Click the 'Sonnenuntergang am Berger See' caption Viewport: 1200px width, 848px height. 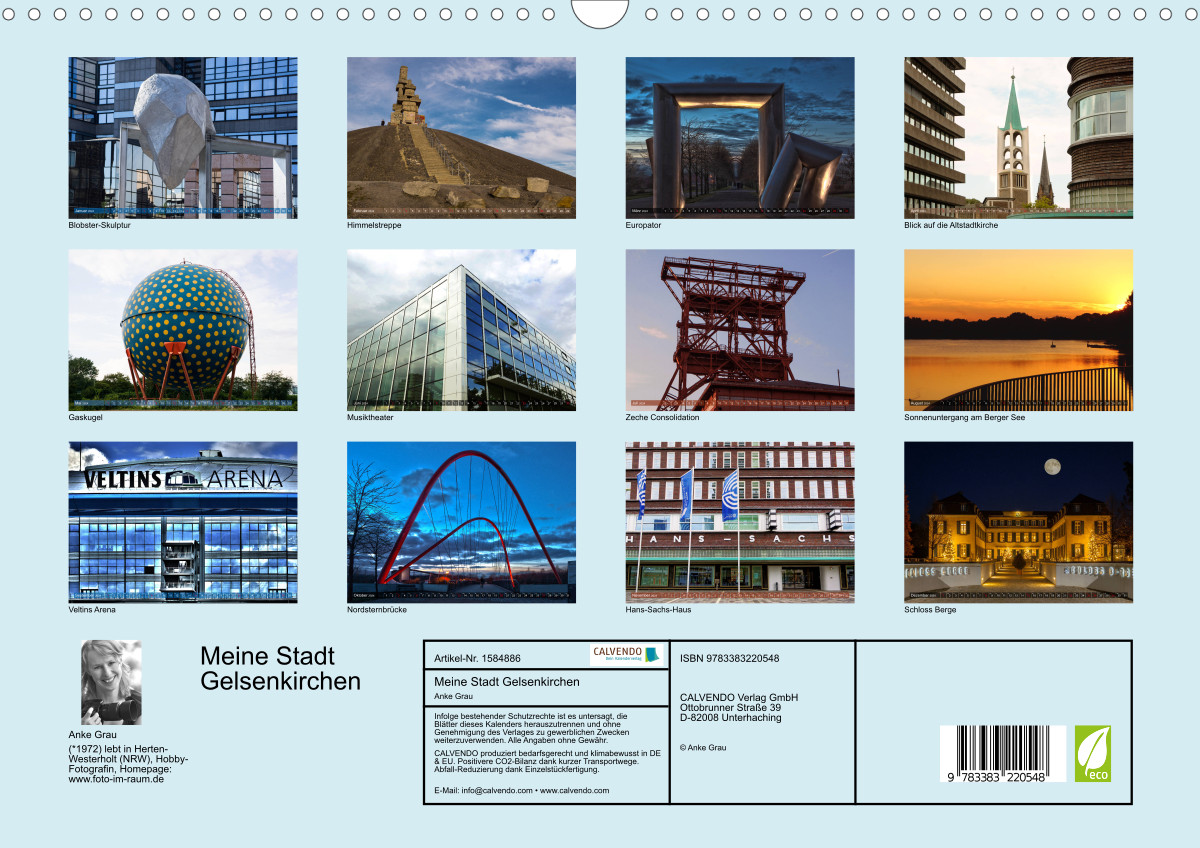(964, 417)
